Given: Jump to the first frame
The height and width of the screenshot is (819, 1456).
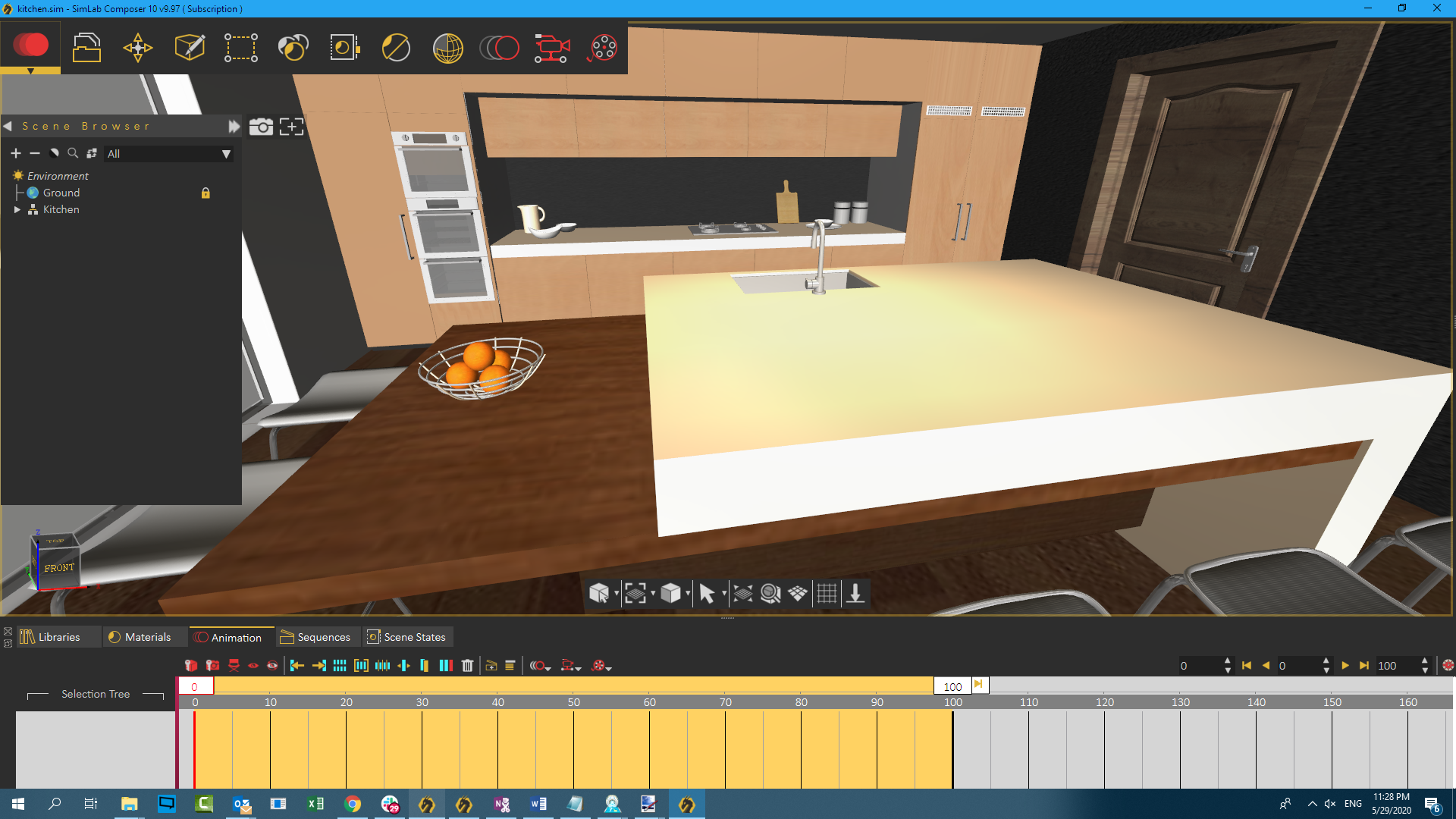Looking at the screenshot, I should (1247, 666).
